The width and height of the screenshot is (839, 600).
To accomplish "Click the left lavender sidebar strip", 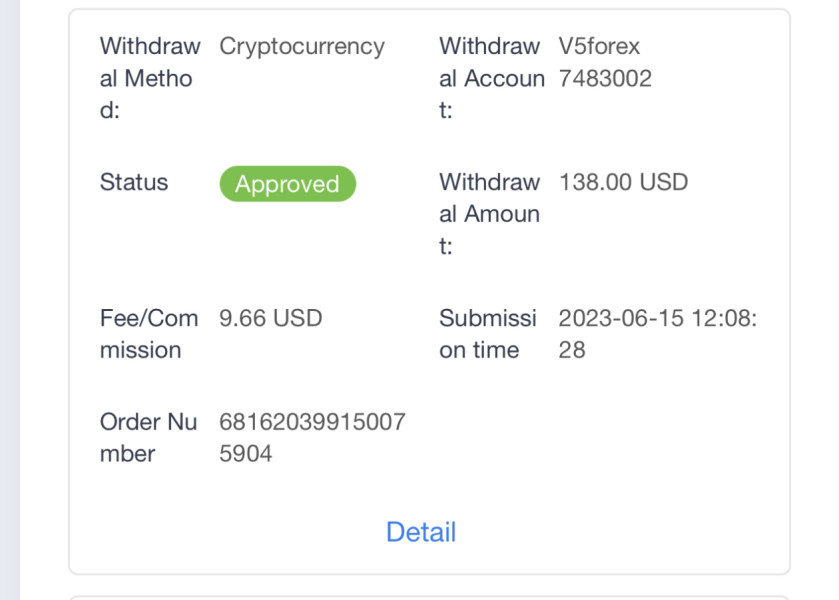I will pyautogui.click(x=9, y=300).
